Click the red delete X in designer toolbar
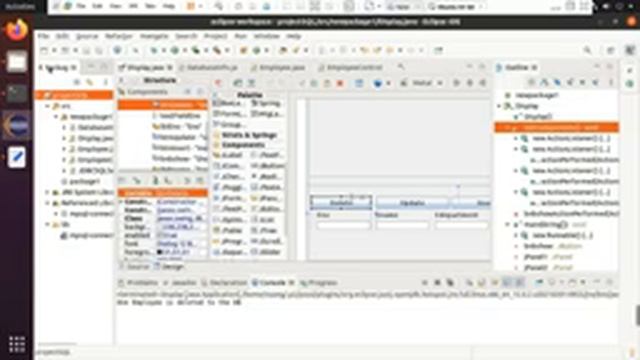Screen dimensions: 640x360 [340, 83]
